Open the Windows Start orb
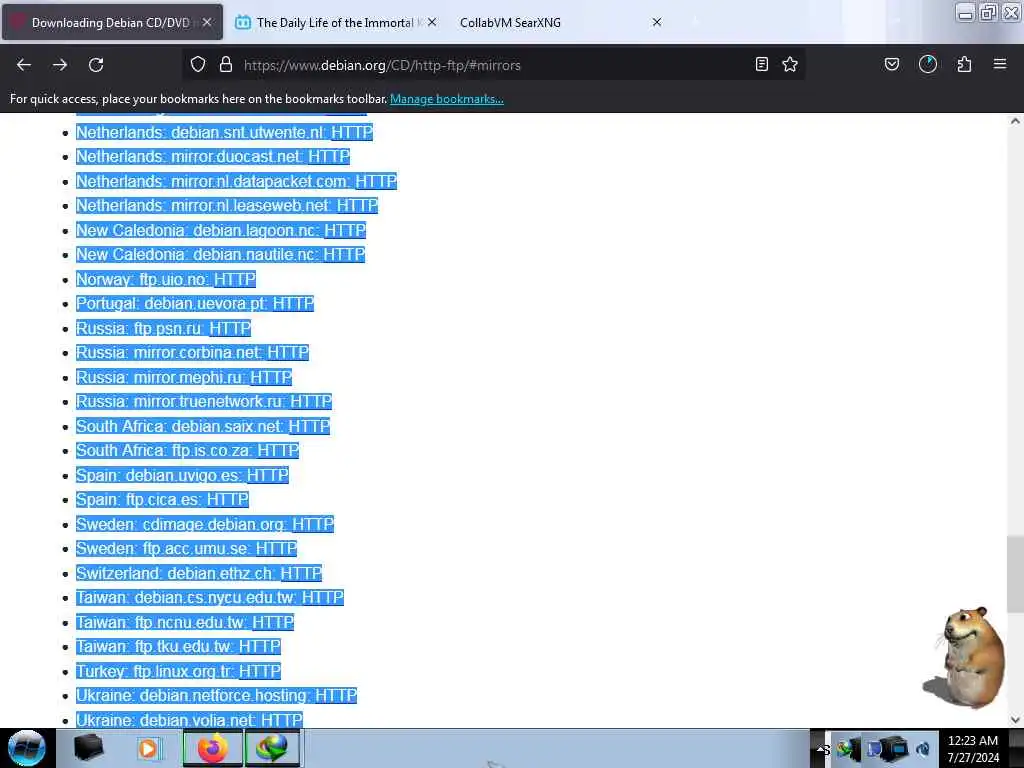The height and width of the screenshot is (768, 1024). (x=27, y=748)
